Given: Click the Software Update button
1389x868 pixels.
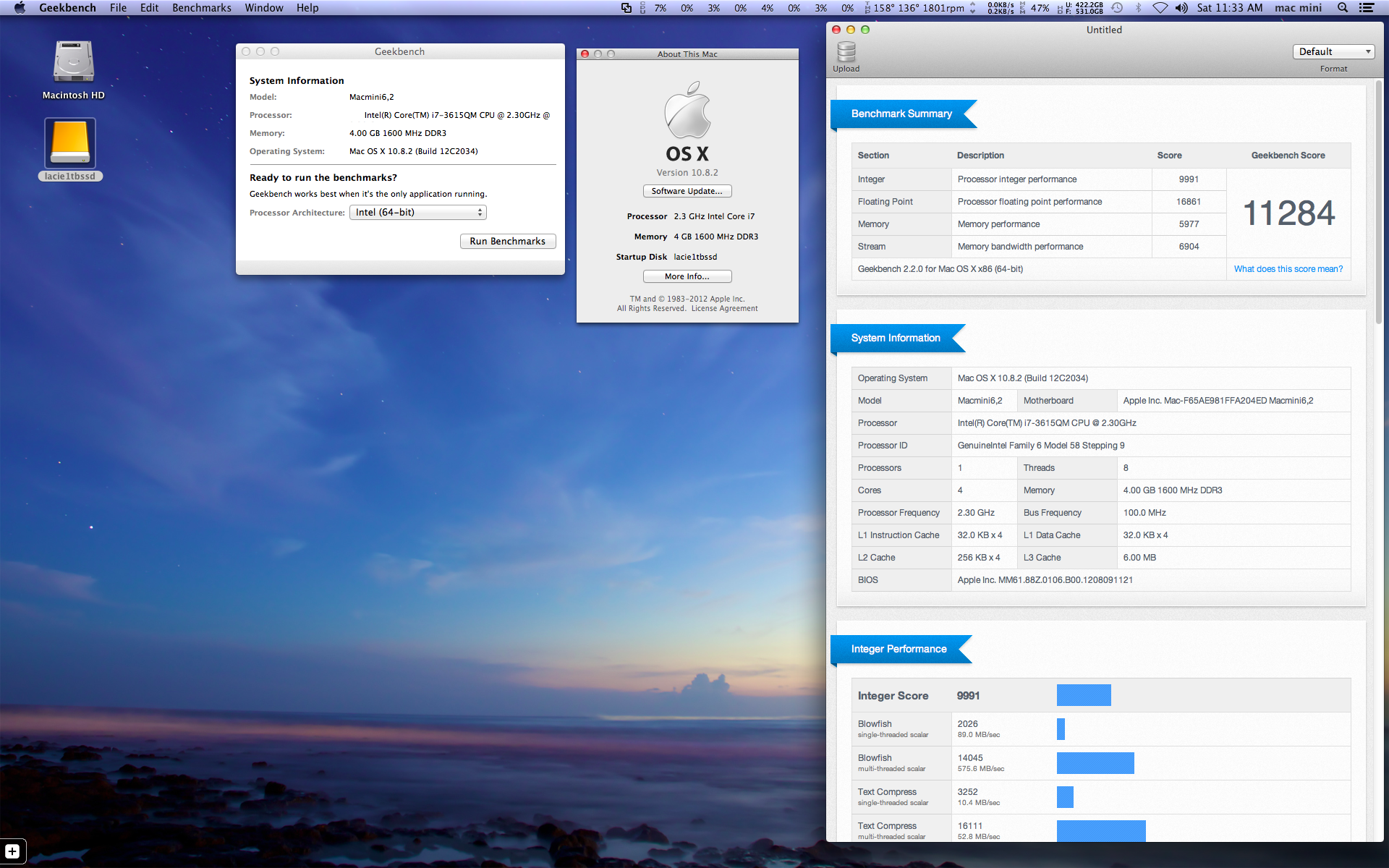Looking at the screenshot, I should (687, 191).
